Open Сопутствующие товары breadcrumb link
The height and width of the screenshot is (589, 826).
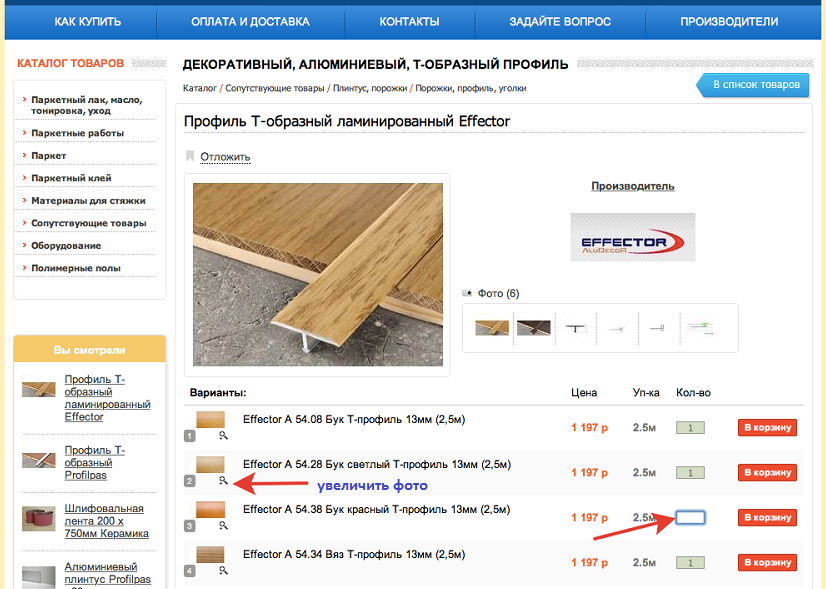(x=274, y=89)
